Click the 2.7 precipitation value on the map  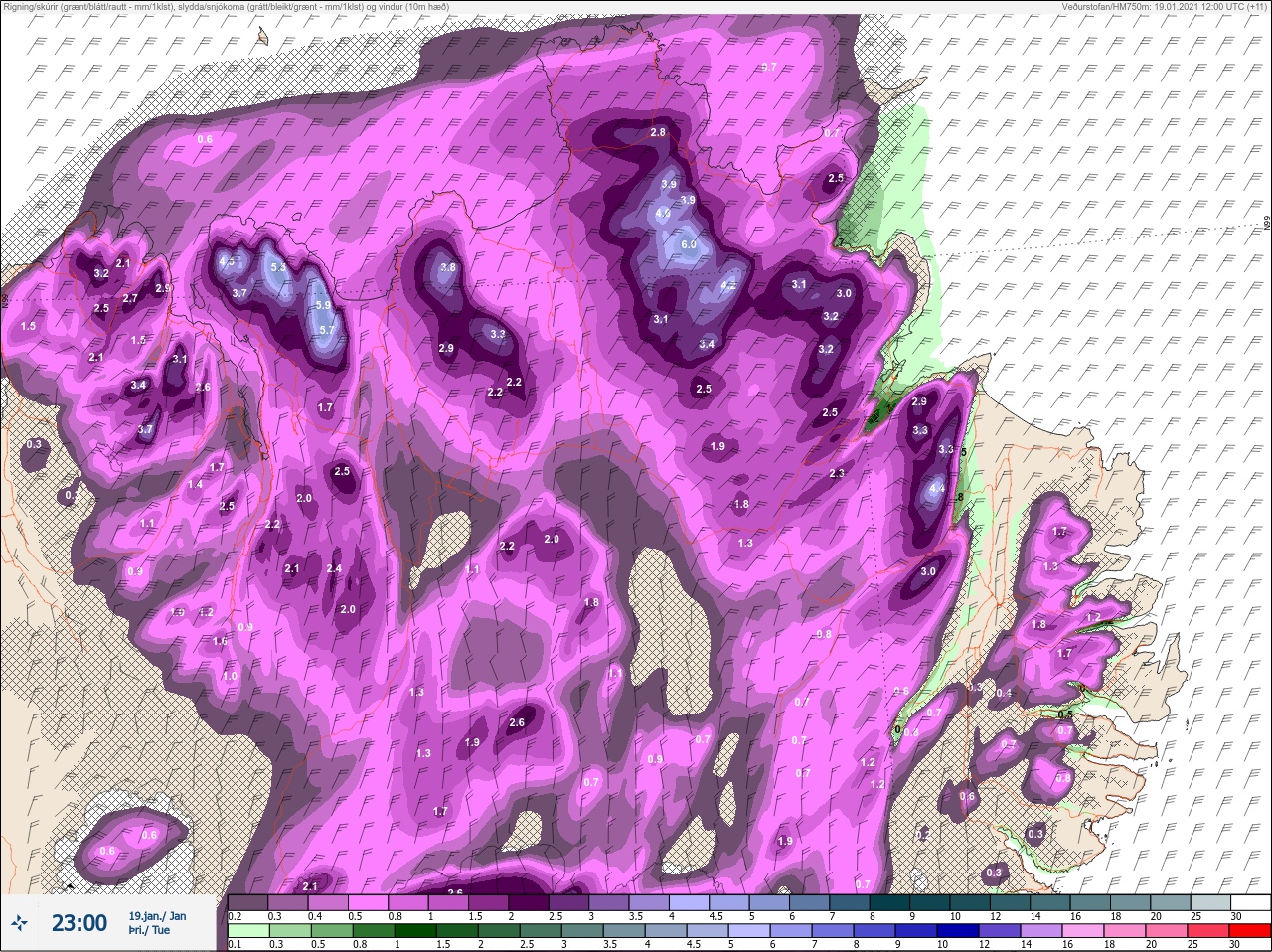pyautogui.click(x=130, y=298)
